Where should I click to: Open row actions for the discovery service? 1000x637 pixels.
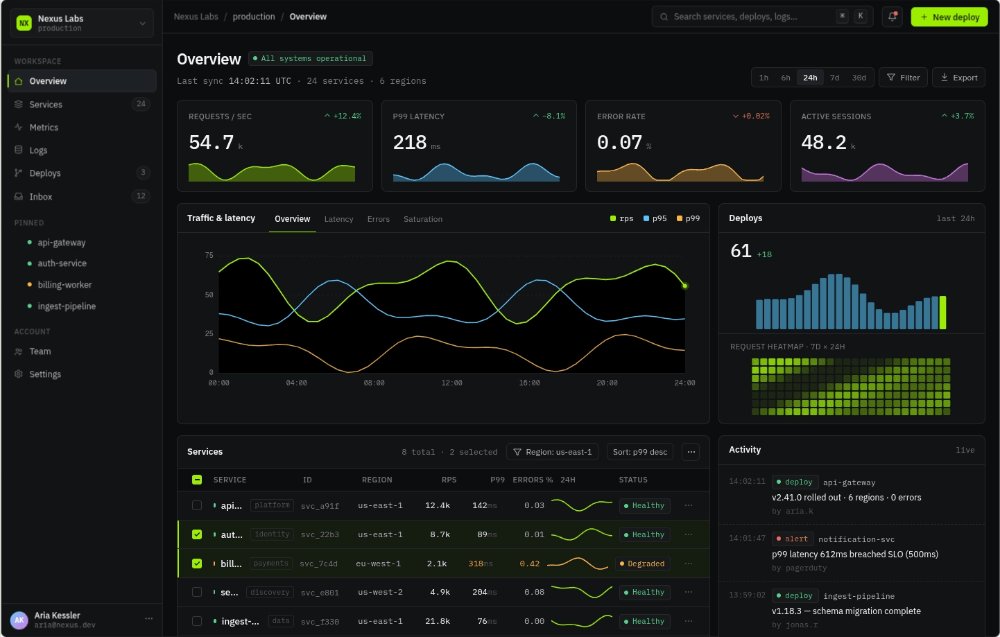coord(688,592)
